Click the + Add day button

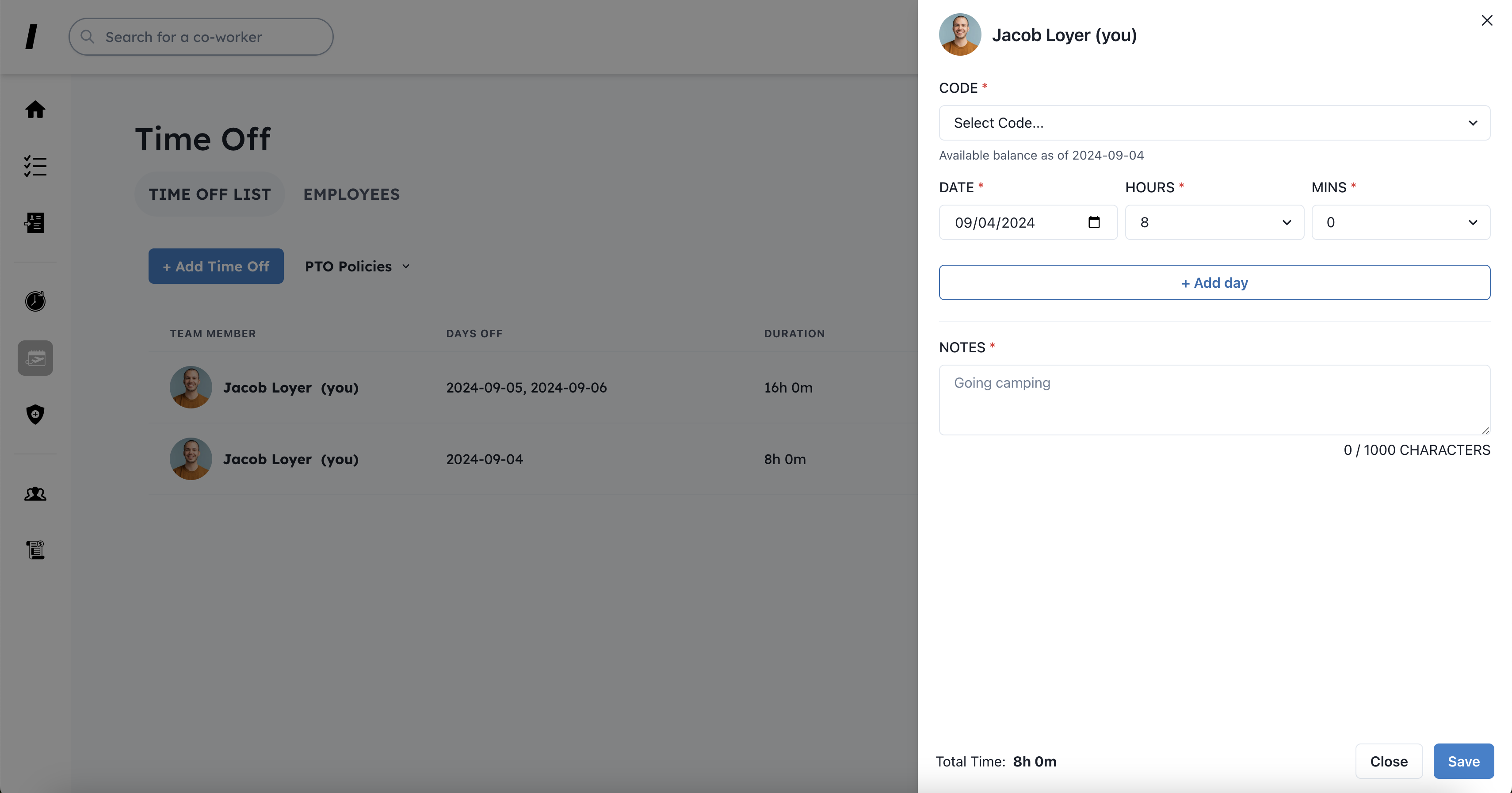point(1214,283)
